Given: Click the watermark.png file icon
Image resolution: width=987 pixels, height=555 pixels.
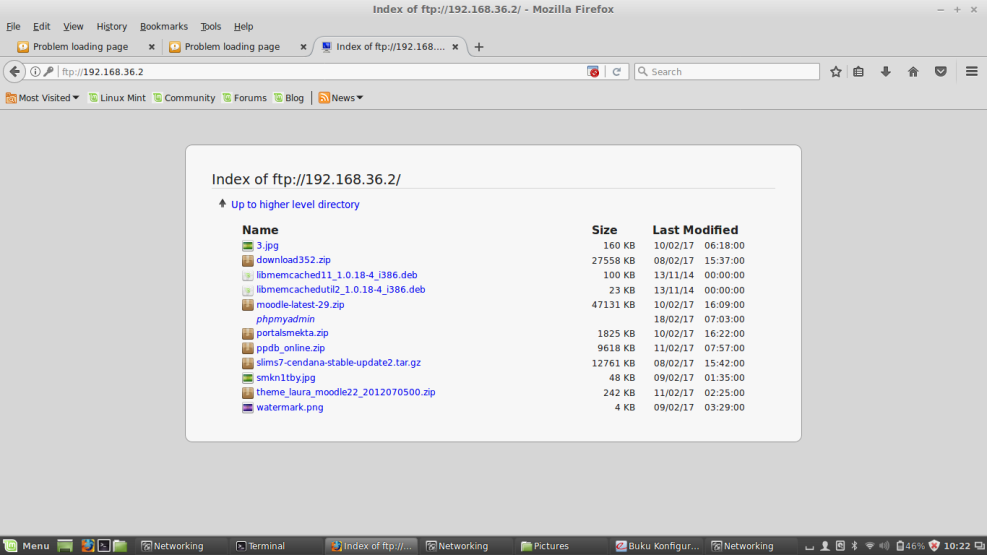Looking at the screenshot, I should click(247, 408).
